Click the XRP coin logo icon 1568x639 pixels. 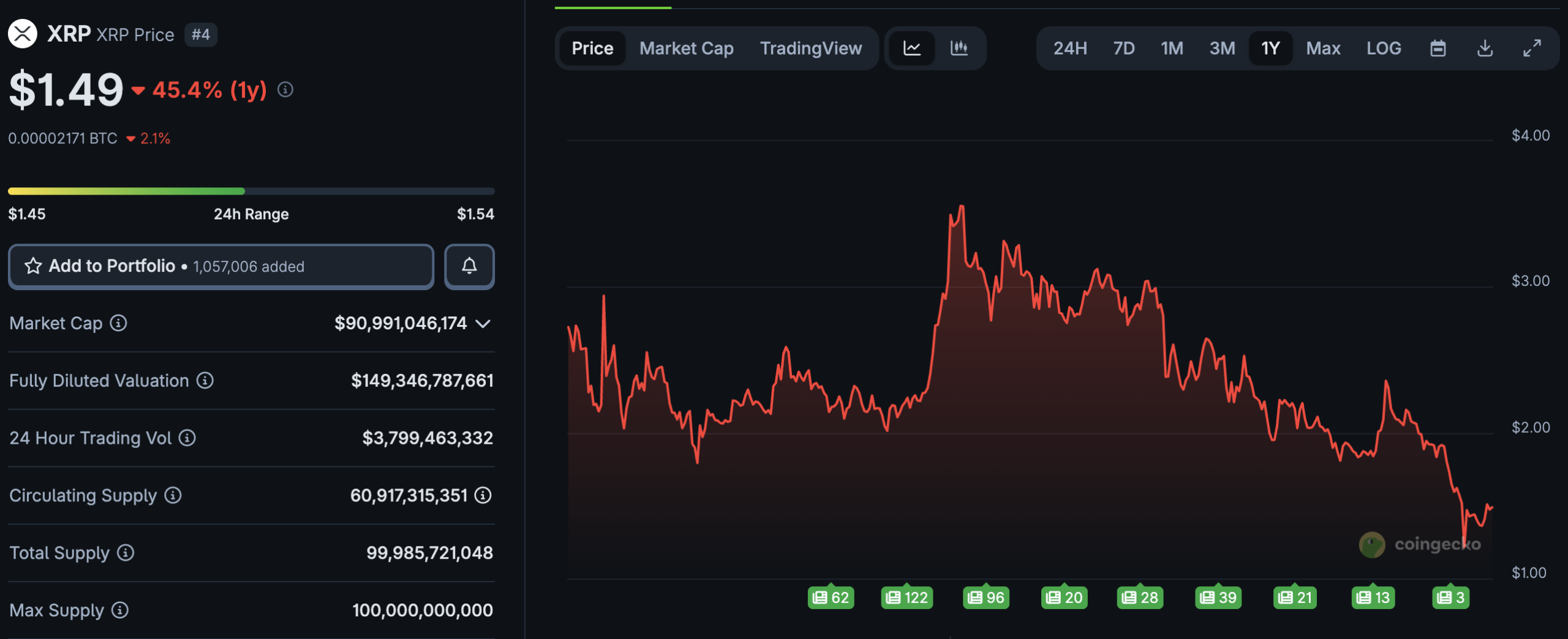(23, 34)
